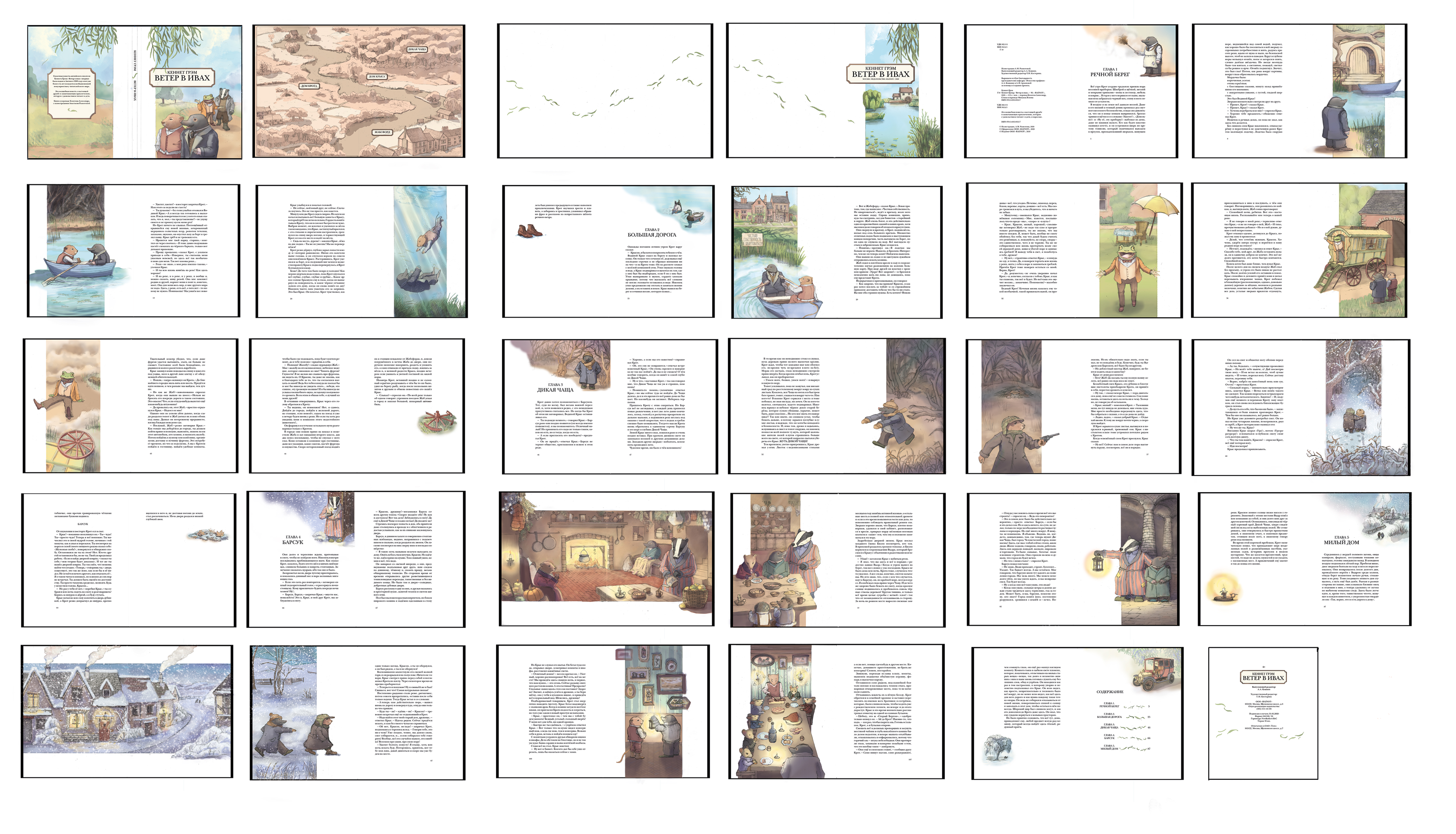Click the final imprint page with title plaque
This screenshot has width=1456, height=834.
point(1263,713)
